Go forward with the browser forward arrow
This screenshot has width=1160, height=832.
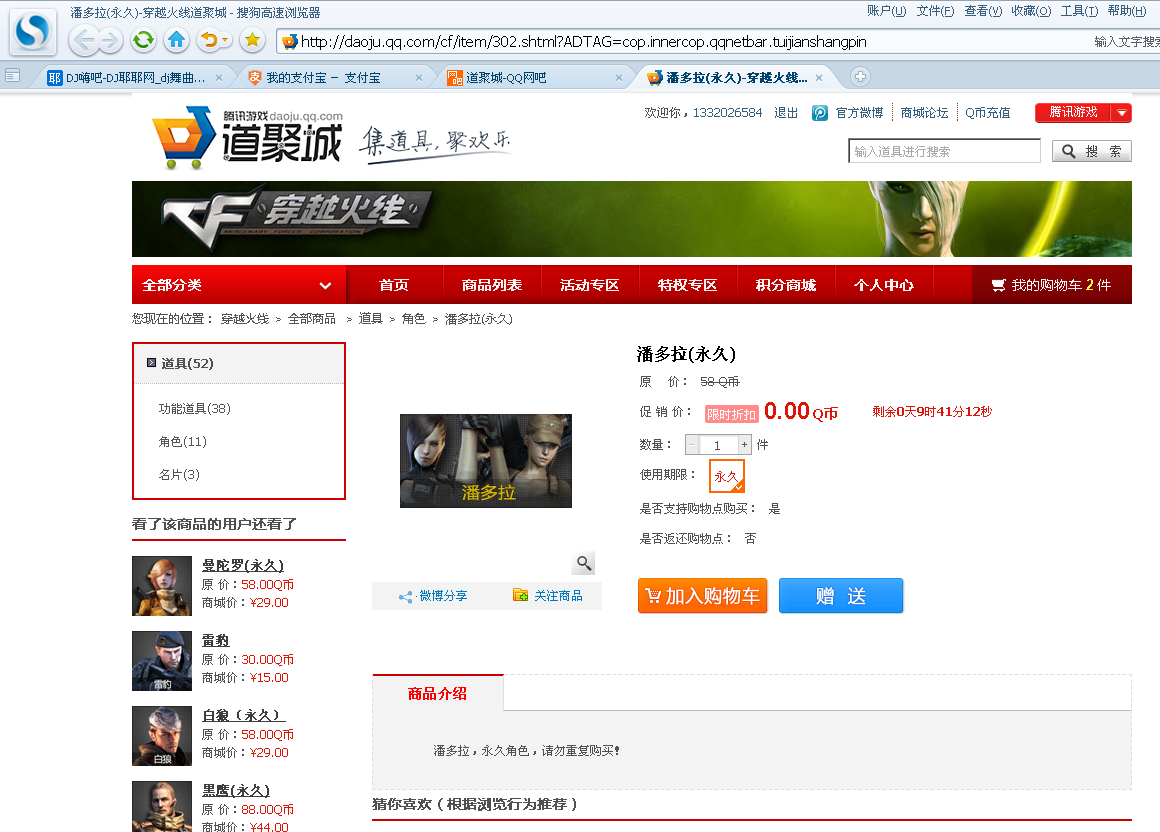tap(110, 41)
